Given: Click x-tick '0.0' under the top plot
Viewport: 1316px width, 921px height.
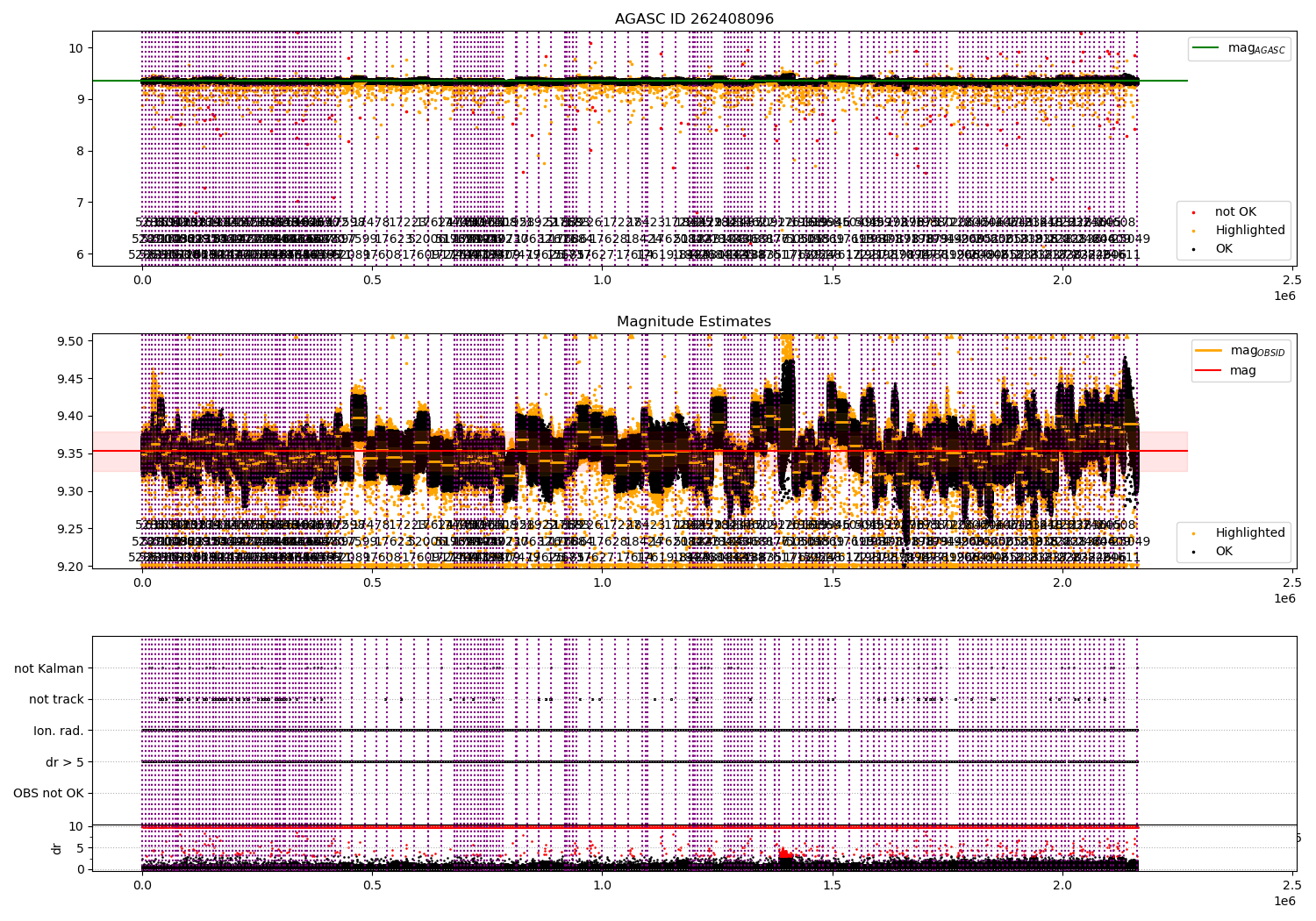Looking at the screenshot, I should click(141, 281).
